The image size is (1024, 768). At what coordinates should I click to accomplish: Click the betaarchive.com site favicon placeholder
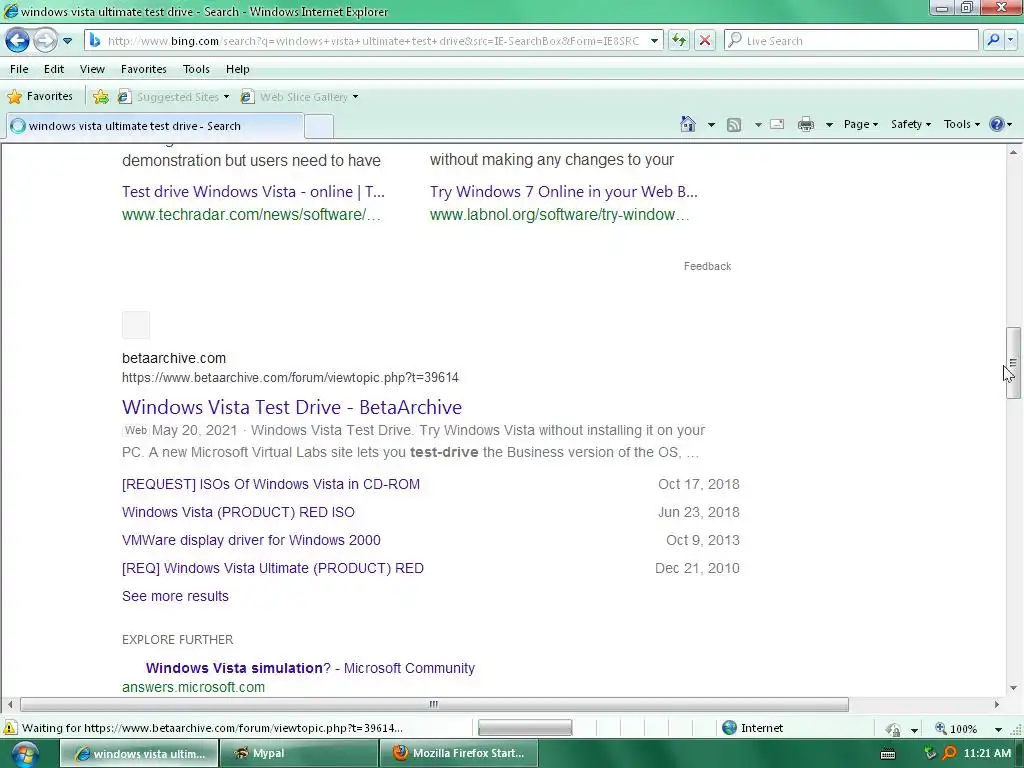coord(136,325)
